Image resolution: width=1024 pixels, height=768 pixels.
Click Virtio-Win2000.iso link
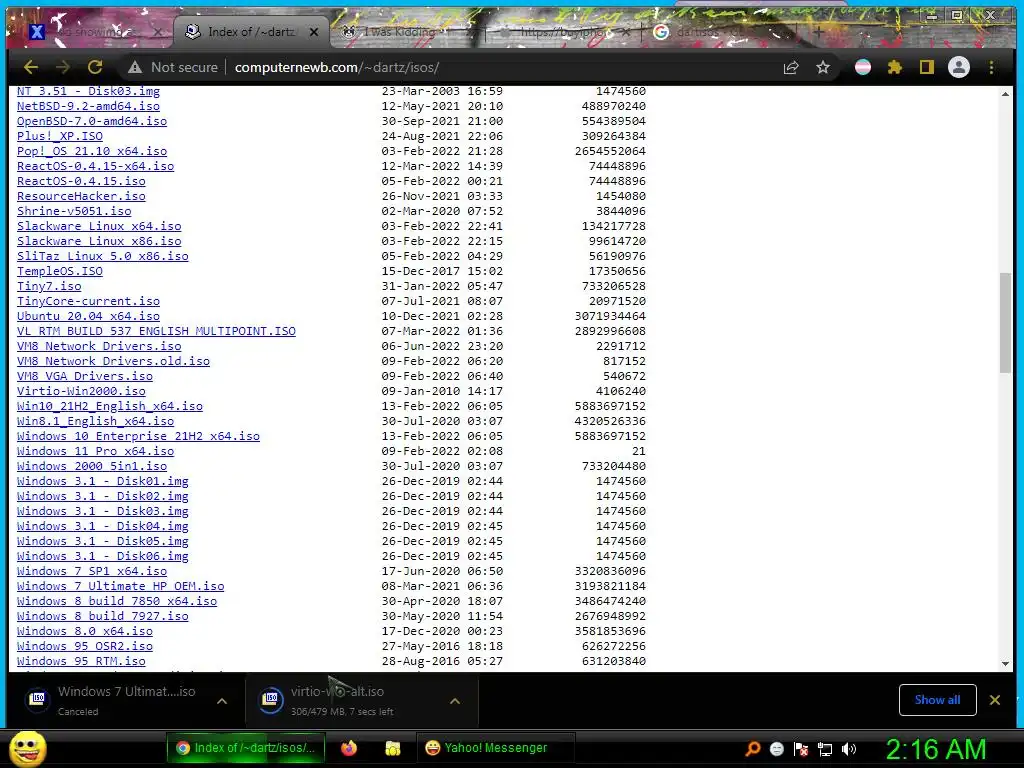[81, 391]
